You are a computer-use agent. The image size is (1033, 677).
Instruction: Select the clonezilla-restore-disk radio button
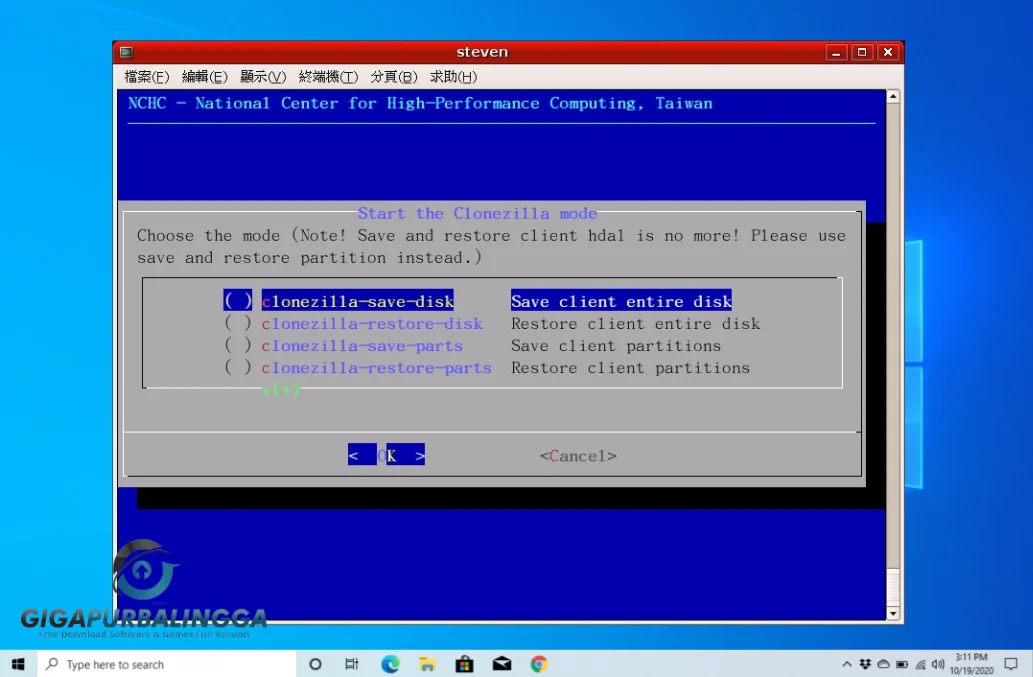tap(237, 323)
